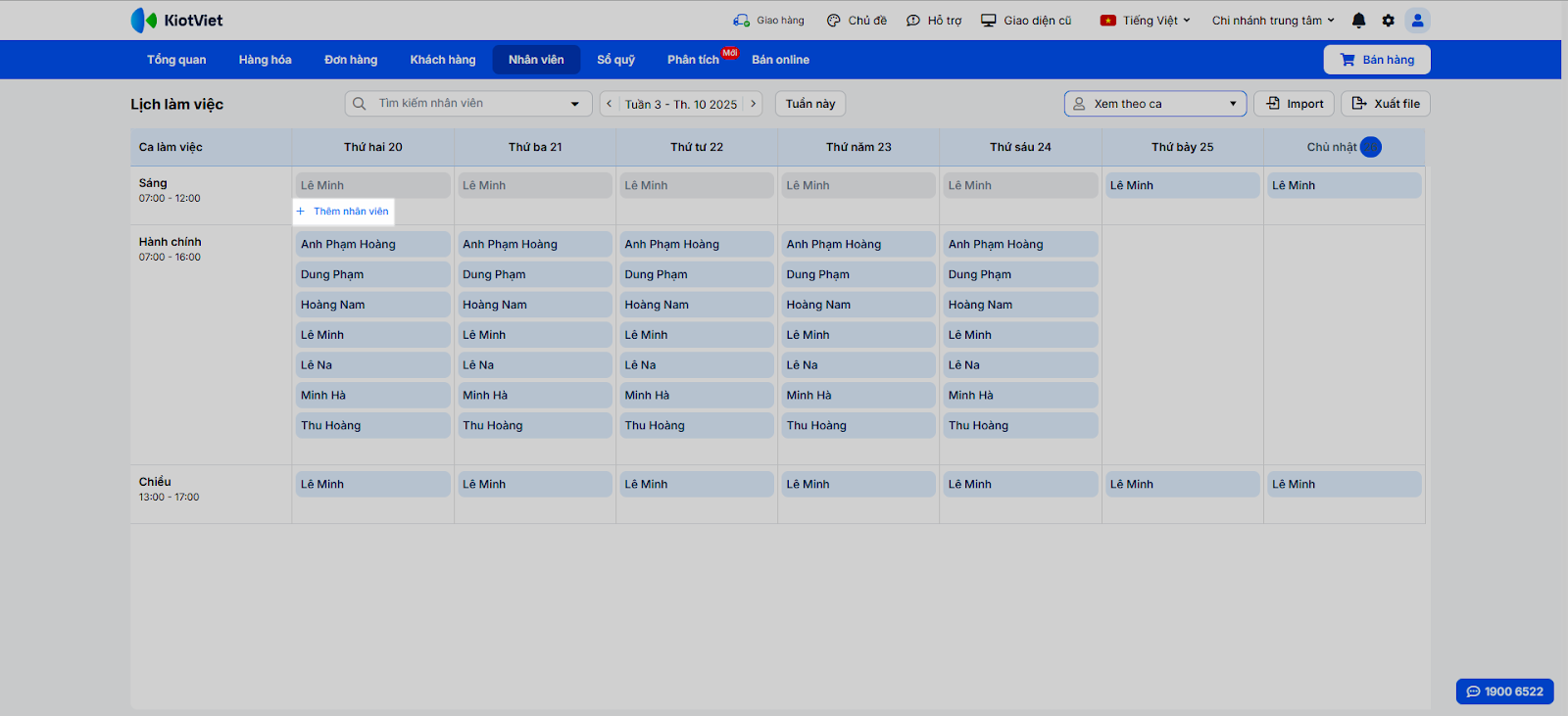This screenshot has height=716, width=1568.
Task: Expand Tiếng Việt language dropdown
Action: 1145,21
